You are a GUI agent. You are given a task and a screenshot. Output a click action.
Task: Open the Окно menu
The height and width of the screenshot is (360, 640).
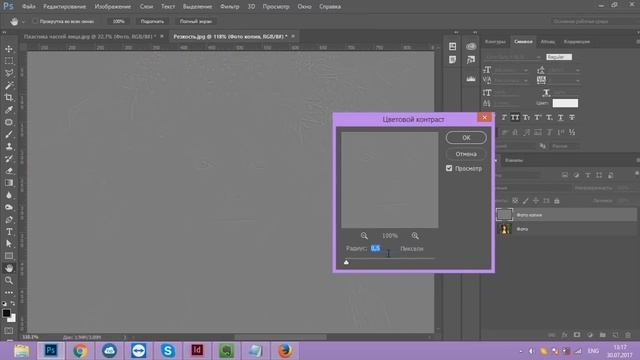tap(304, 7)
